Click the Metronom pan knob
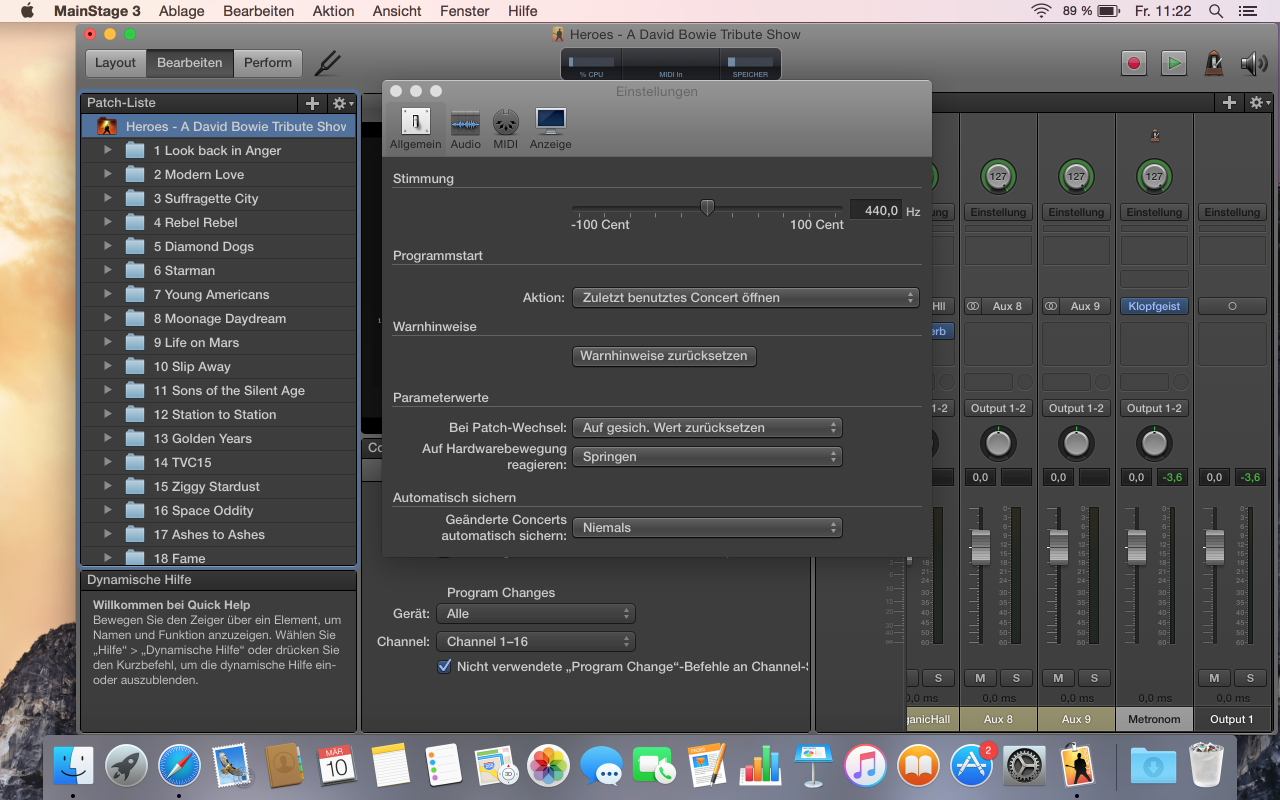Image resolution: width=1280 pixels, height=800 pixels. click(1154, 443)
